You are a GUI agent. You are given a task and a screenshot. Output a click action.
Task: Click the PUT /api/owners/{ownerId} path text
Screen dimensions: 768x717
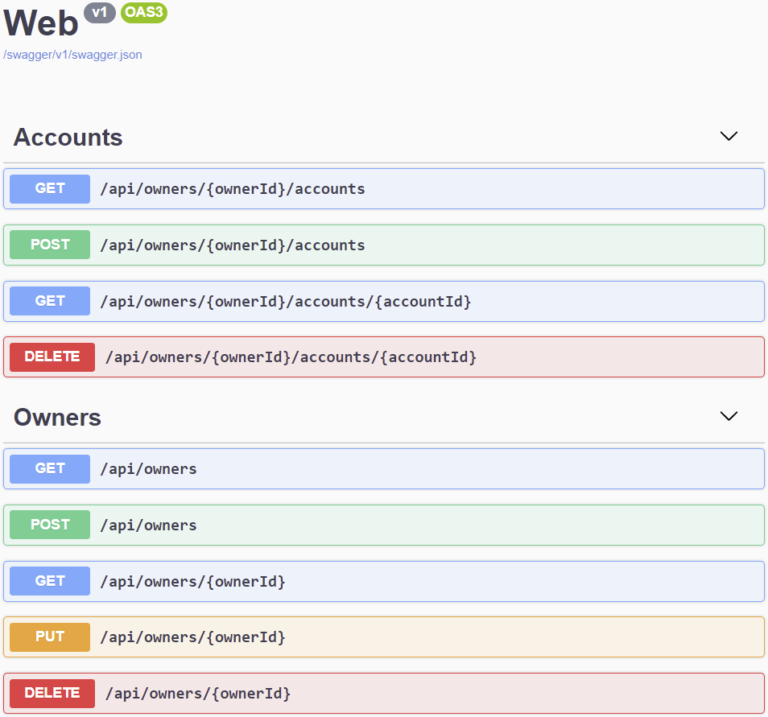[192, 637]
